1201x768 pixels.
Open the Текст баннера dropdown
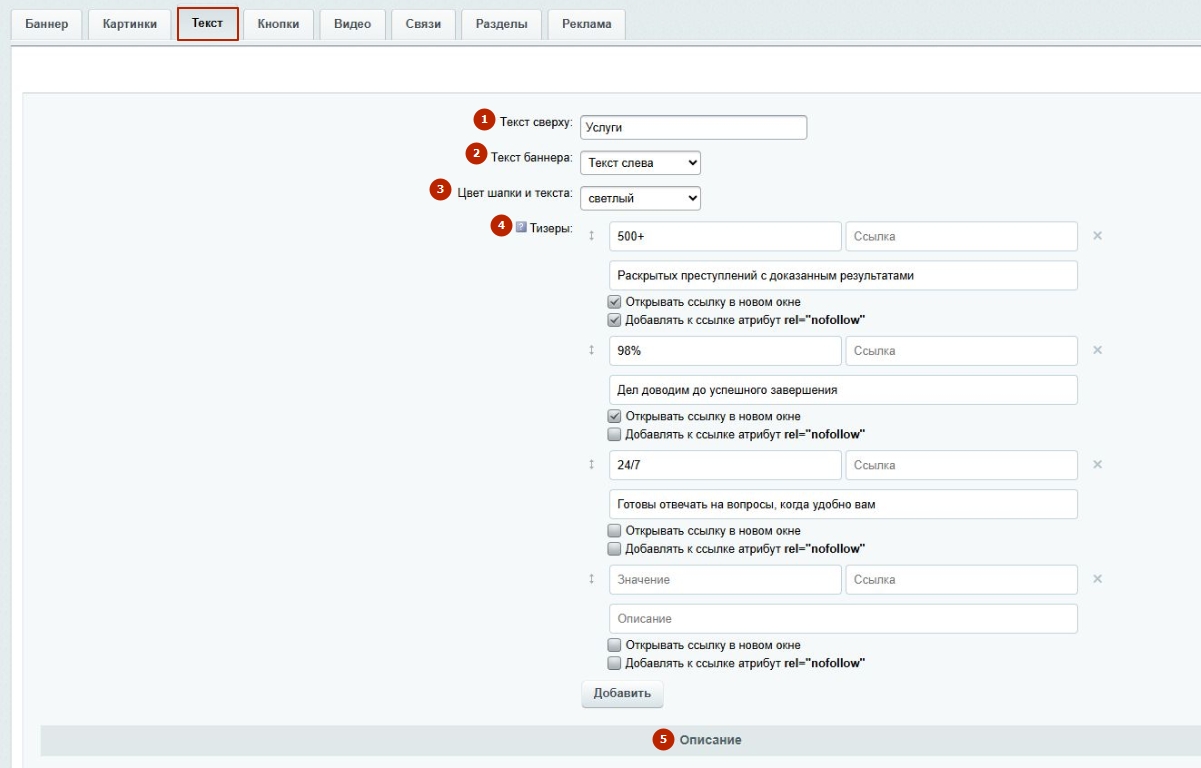point(640,162)
